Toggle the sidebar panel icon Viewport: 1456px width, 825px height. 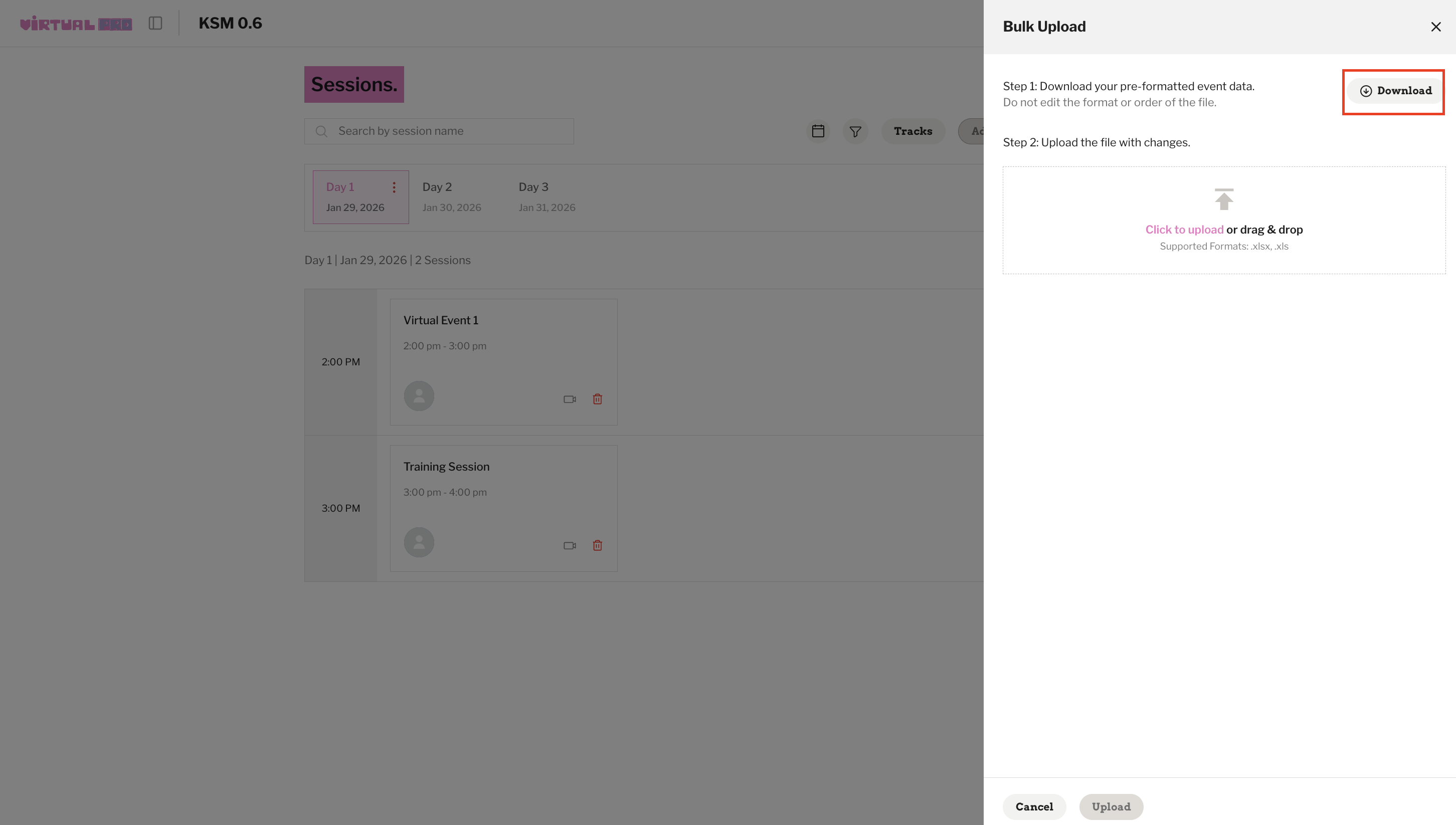click(155, 23)
